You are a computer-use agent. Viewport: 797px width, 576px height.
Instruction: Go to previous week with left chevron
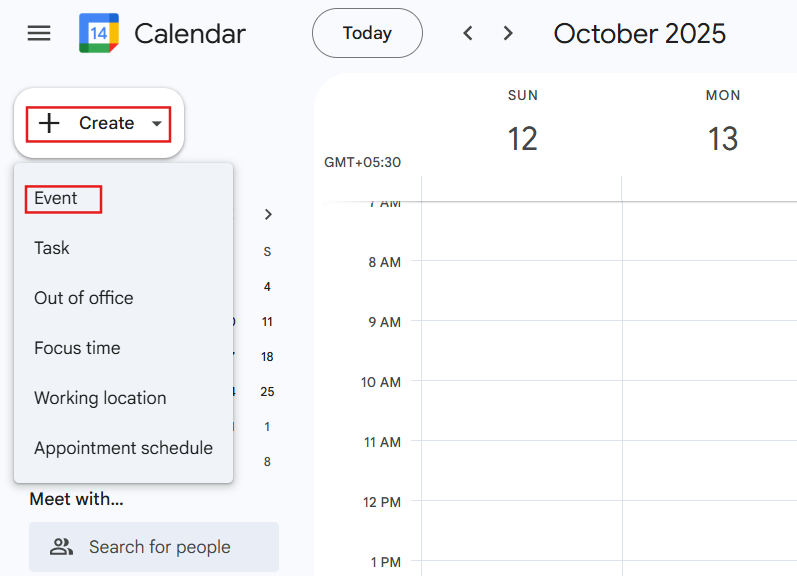[468, 33]
